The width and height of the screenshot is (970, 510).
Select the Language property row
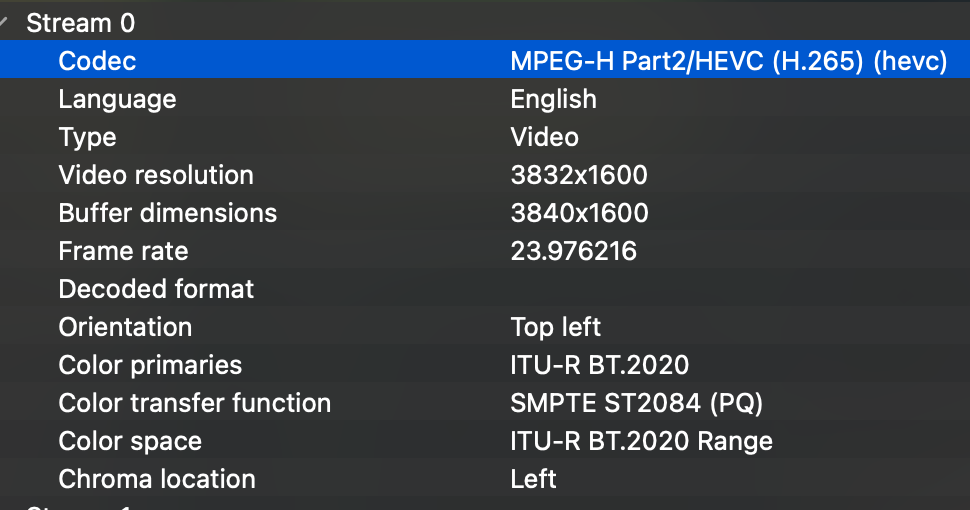pyautogui.click(x=117, y=99)
